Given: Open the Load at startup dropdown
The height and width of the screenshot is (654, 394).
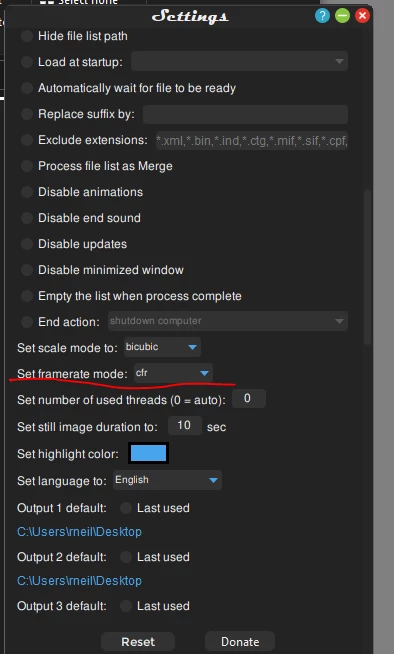Looking at the screenshot, I should point(239,61).
